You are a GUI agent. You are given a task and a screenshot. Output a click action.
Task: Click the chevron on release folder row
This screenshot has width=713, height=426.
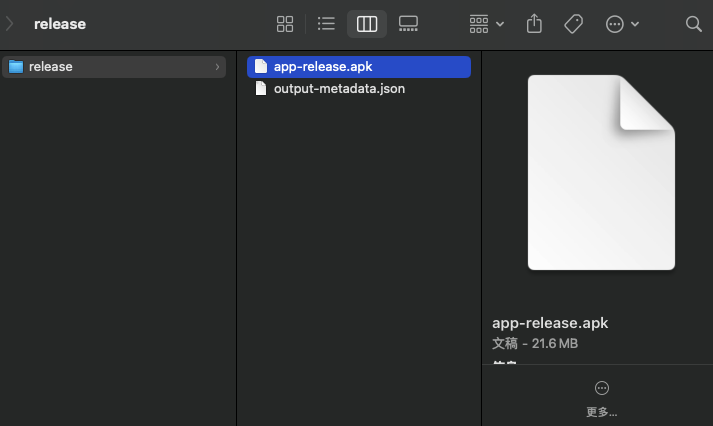pos(217,67)
